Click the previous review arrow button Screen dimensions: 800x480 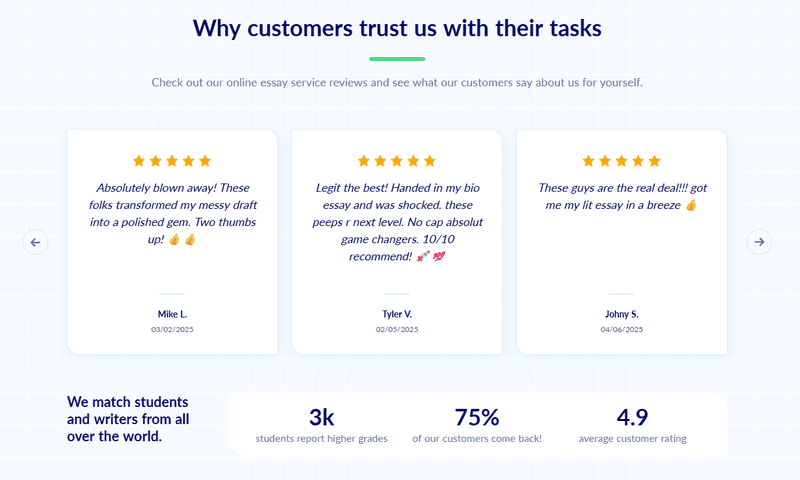[x=35, y=242]
